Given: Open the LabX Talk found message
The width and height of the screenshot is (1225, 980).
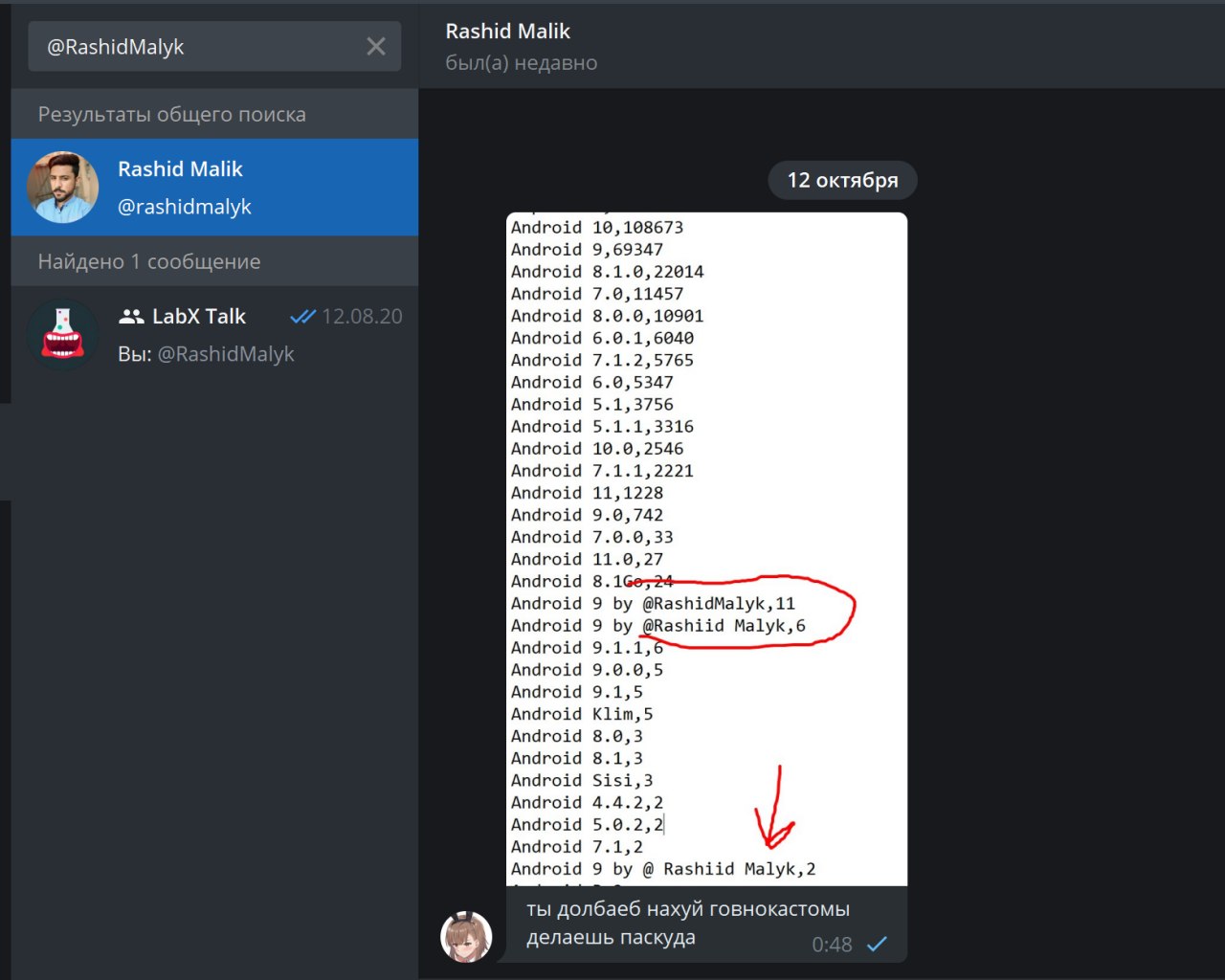Looking at the screenshot, I should (214, 335).
